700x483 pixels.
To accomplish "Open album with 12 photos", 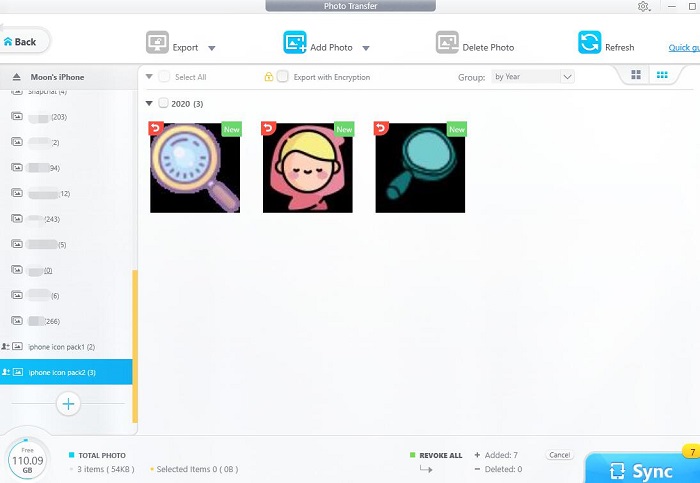I will (x=67, y=194).
